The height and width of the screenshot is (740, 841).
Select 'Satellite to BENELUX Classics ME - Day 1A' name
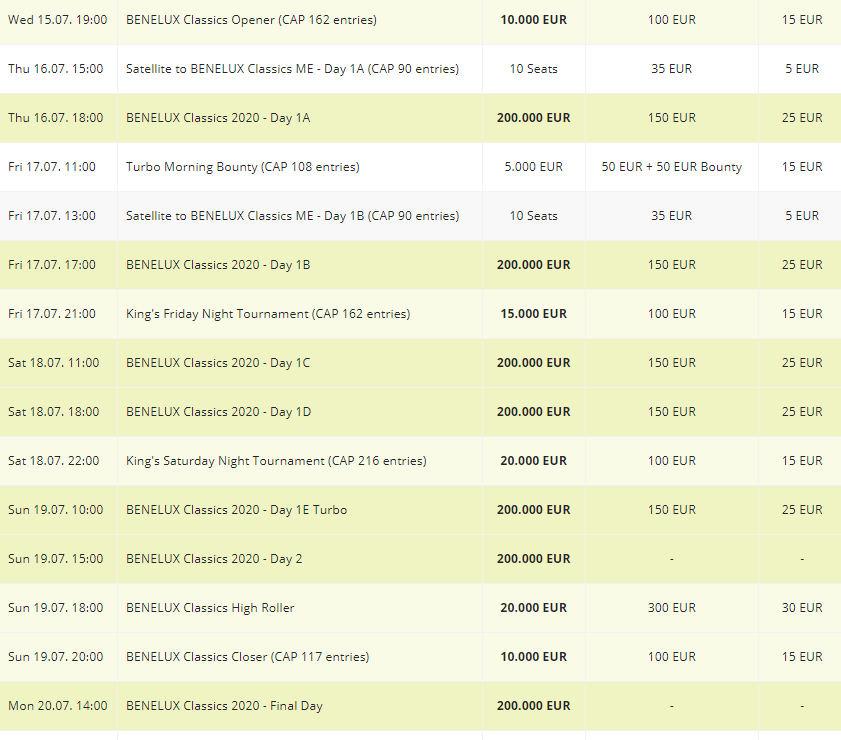coord(292,69)
